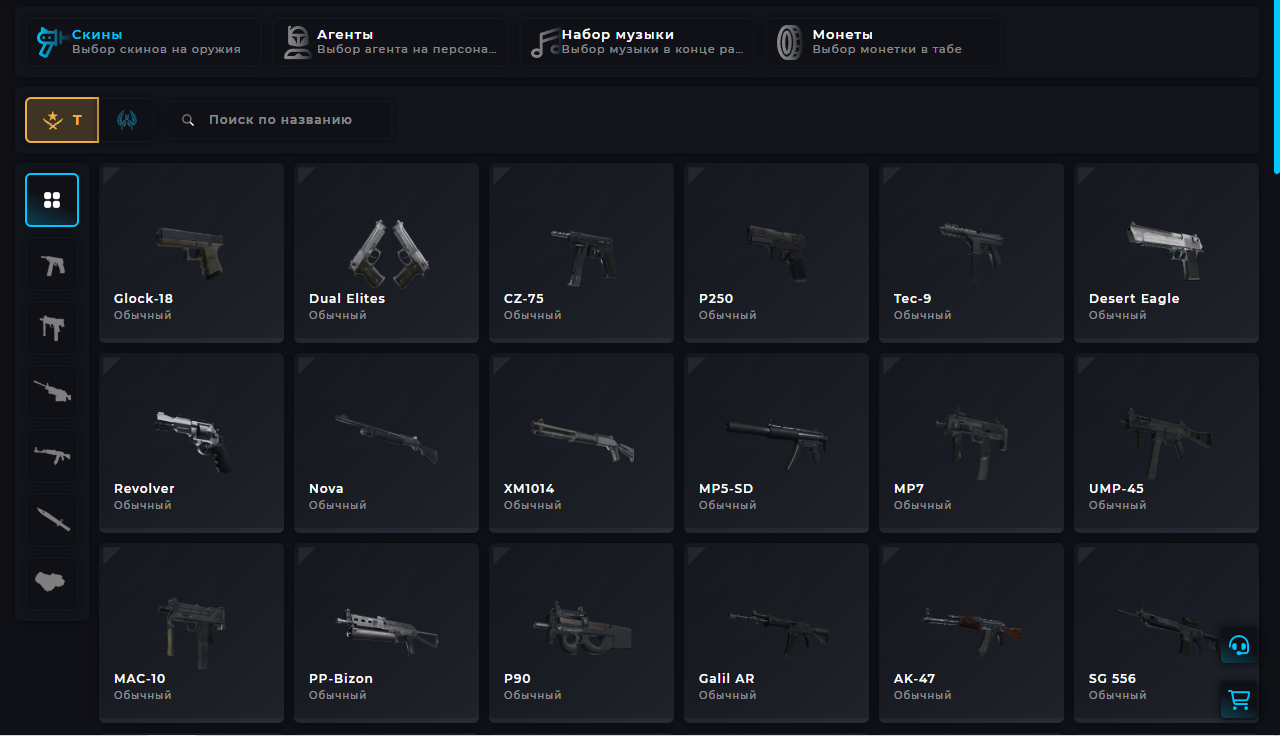Screen dimensions: 1280x736
Task: Filter by pistols category icon
Action: coord(52,264)
